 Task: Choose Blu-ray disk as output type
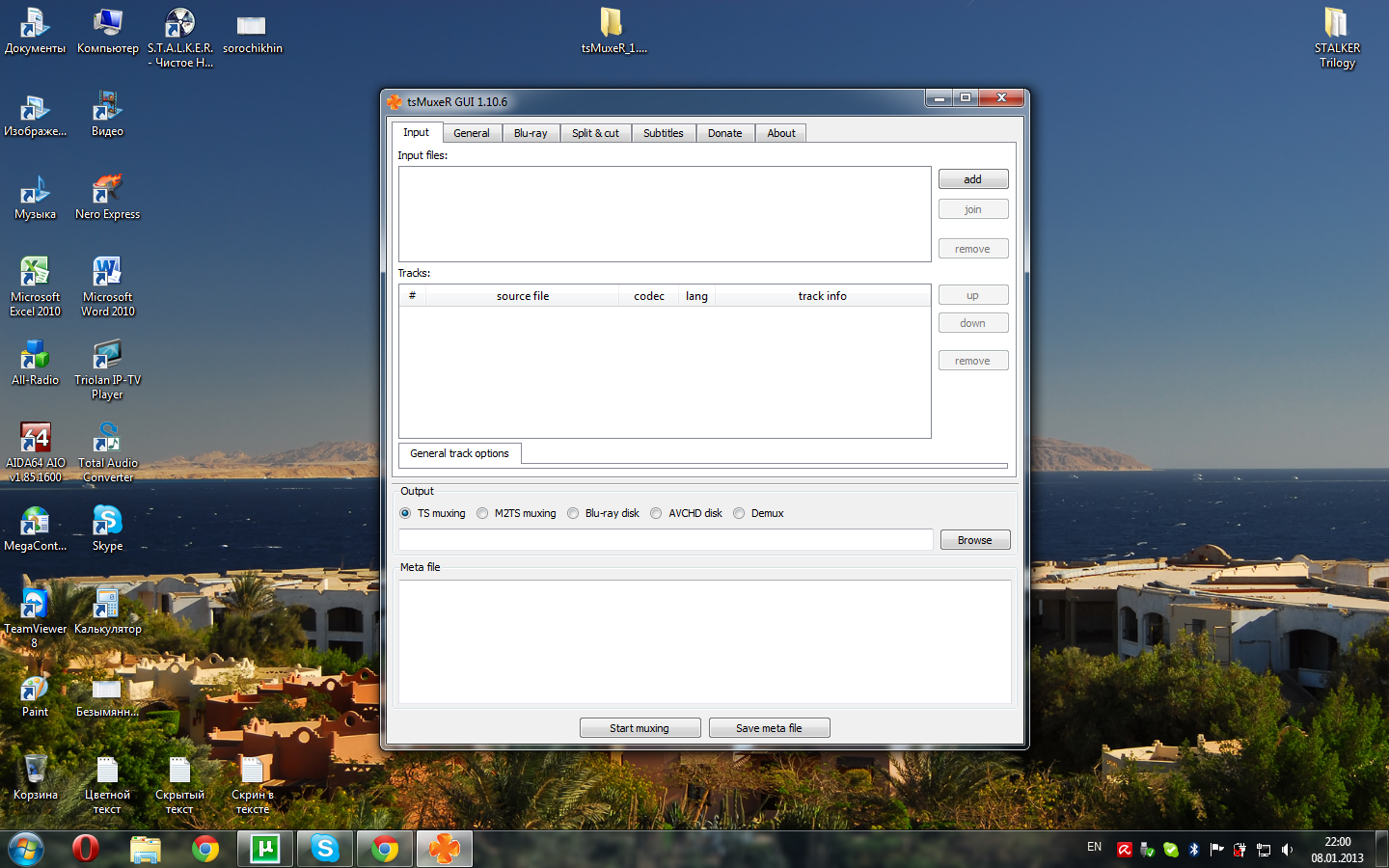point(603,513)
